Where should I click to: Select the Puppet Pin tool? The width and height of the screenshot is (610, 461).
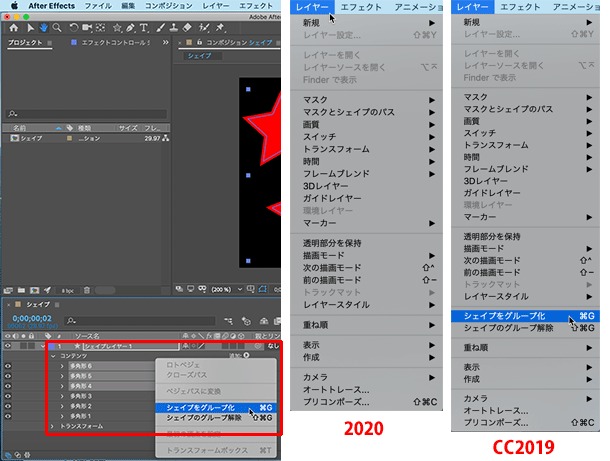click(220, 28)
